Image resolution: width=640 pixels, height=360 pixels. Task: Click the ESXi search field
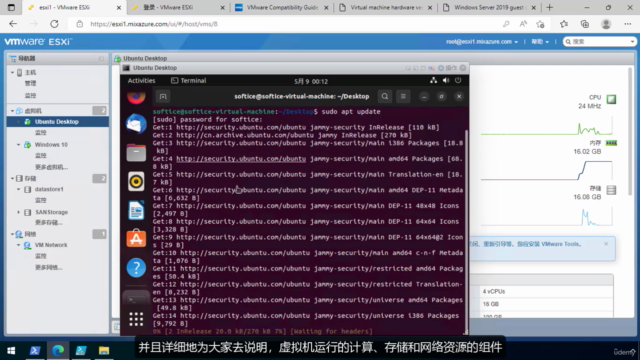[599, 42]
